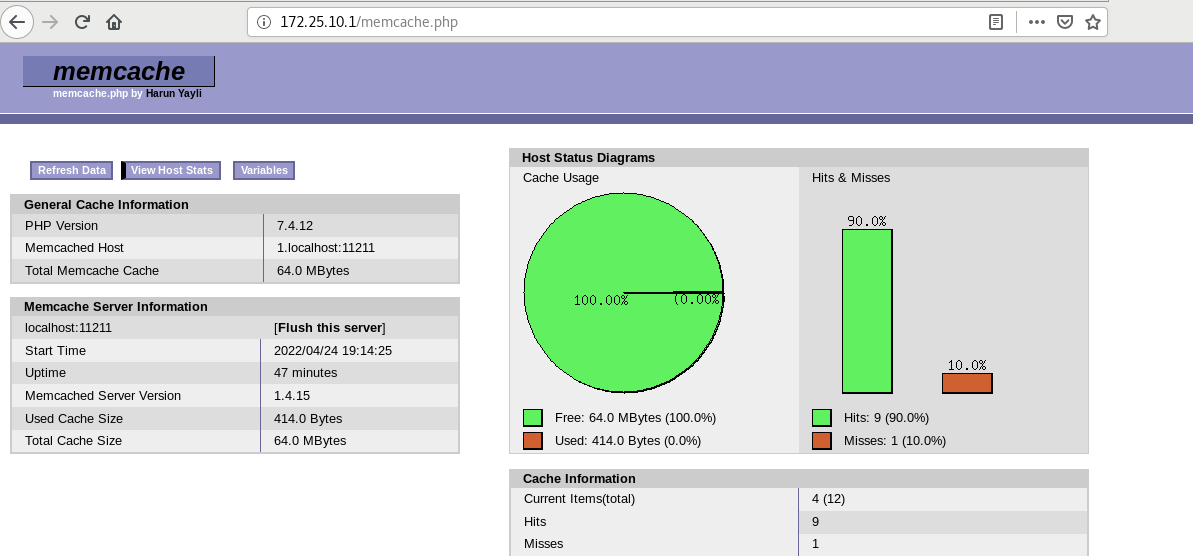Select the start time 2022/04/24 19:14:25
1193x556 pixels.
pyautogui.click(x=332, y=351)
